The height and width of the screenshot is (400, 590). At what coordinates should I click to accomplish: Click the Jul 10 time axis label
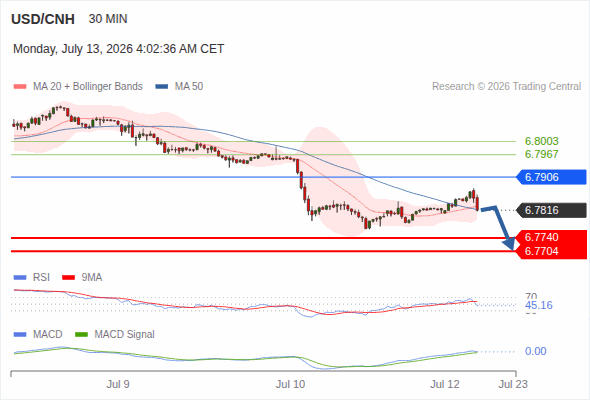point(290,384)
